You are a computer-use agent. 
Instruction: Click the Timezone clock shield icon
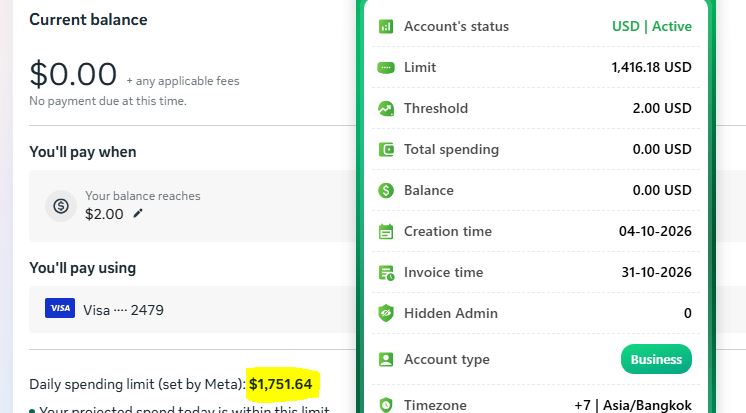(x=386, y=405)
